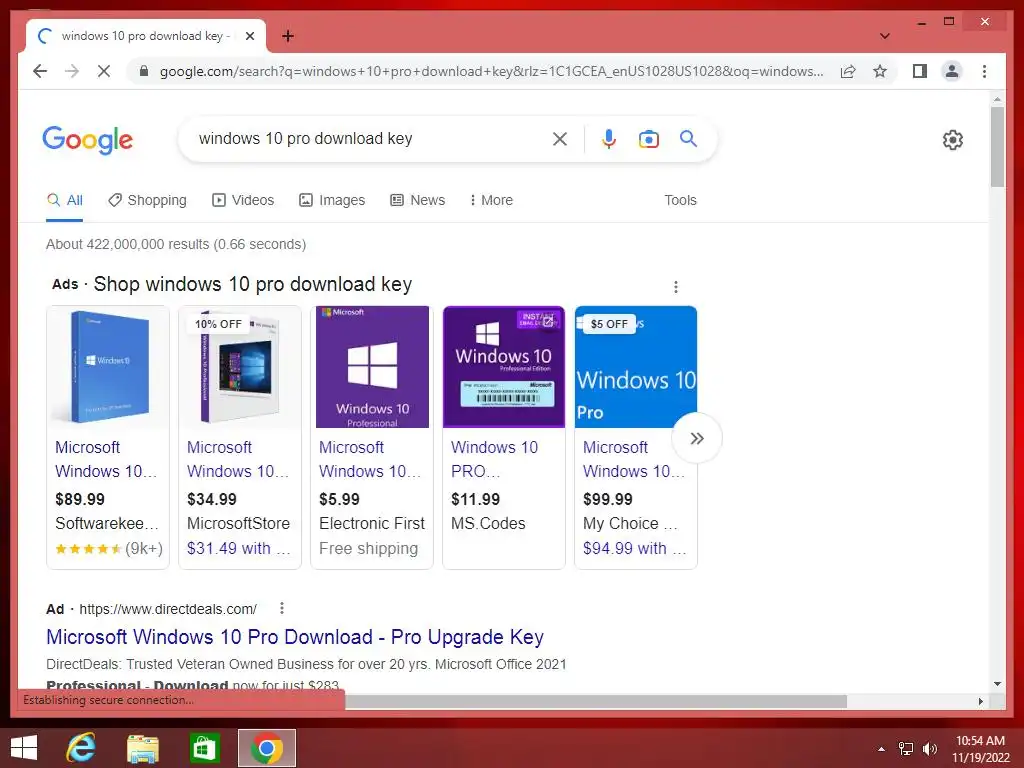Click the Google logo
The width and height of the screenshot is (1024, 768).
tap(88, 140)
